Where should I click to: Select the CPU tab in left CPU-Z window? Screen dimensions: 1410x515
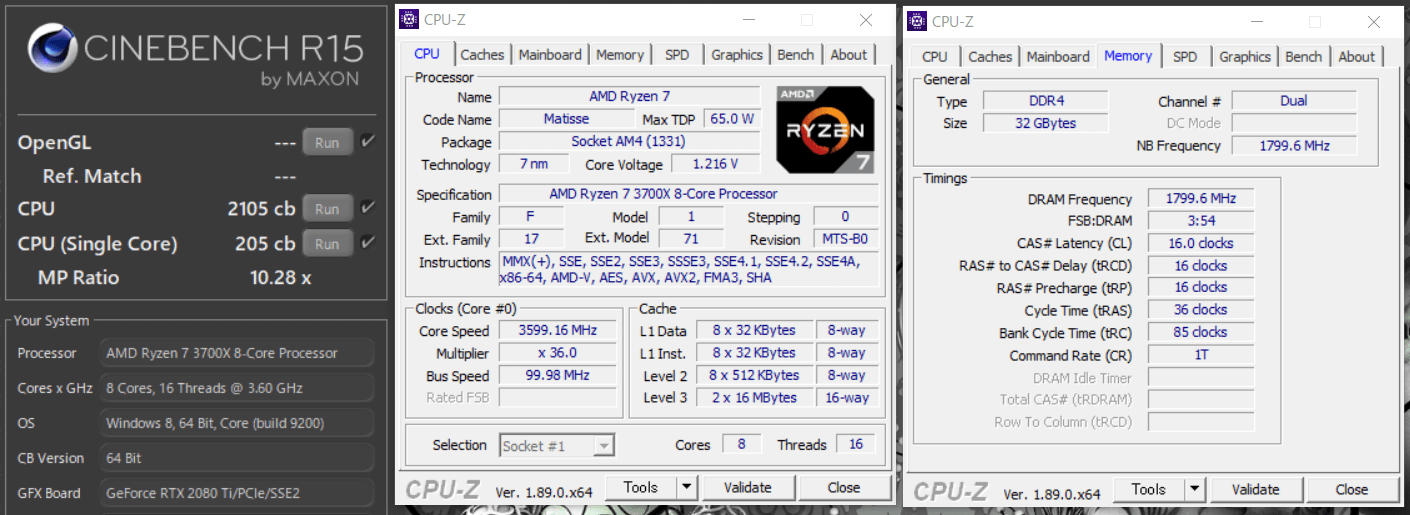[427, 54]
